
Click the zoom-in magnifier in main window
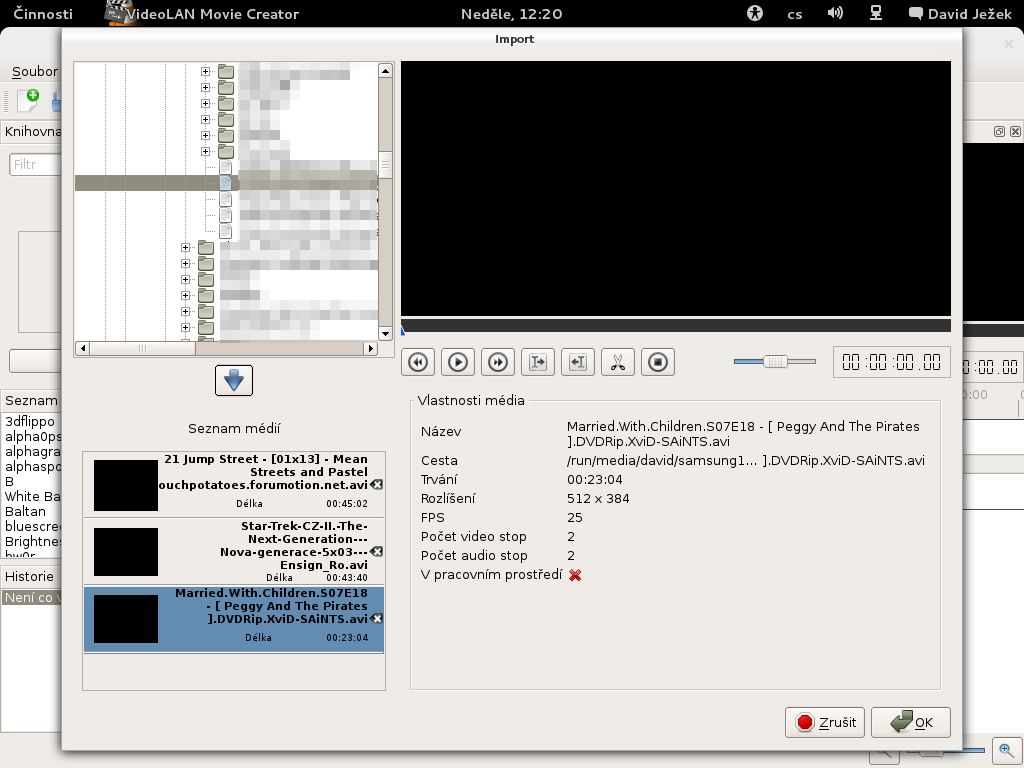[1006, 750]
